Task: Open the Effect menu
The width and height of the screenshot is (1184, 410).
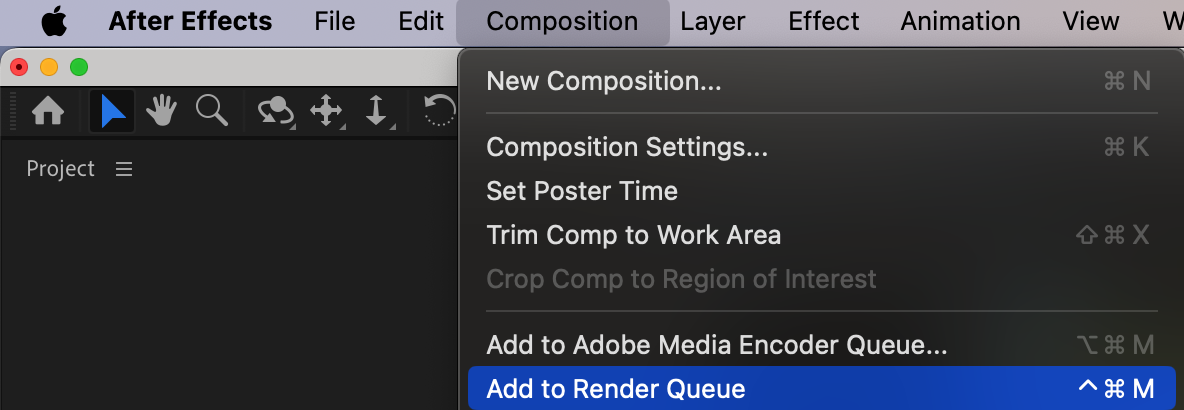Action: [x=822, y=21]
